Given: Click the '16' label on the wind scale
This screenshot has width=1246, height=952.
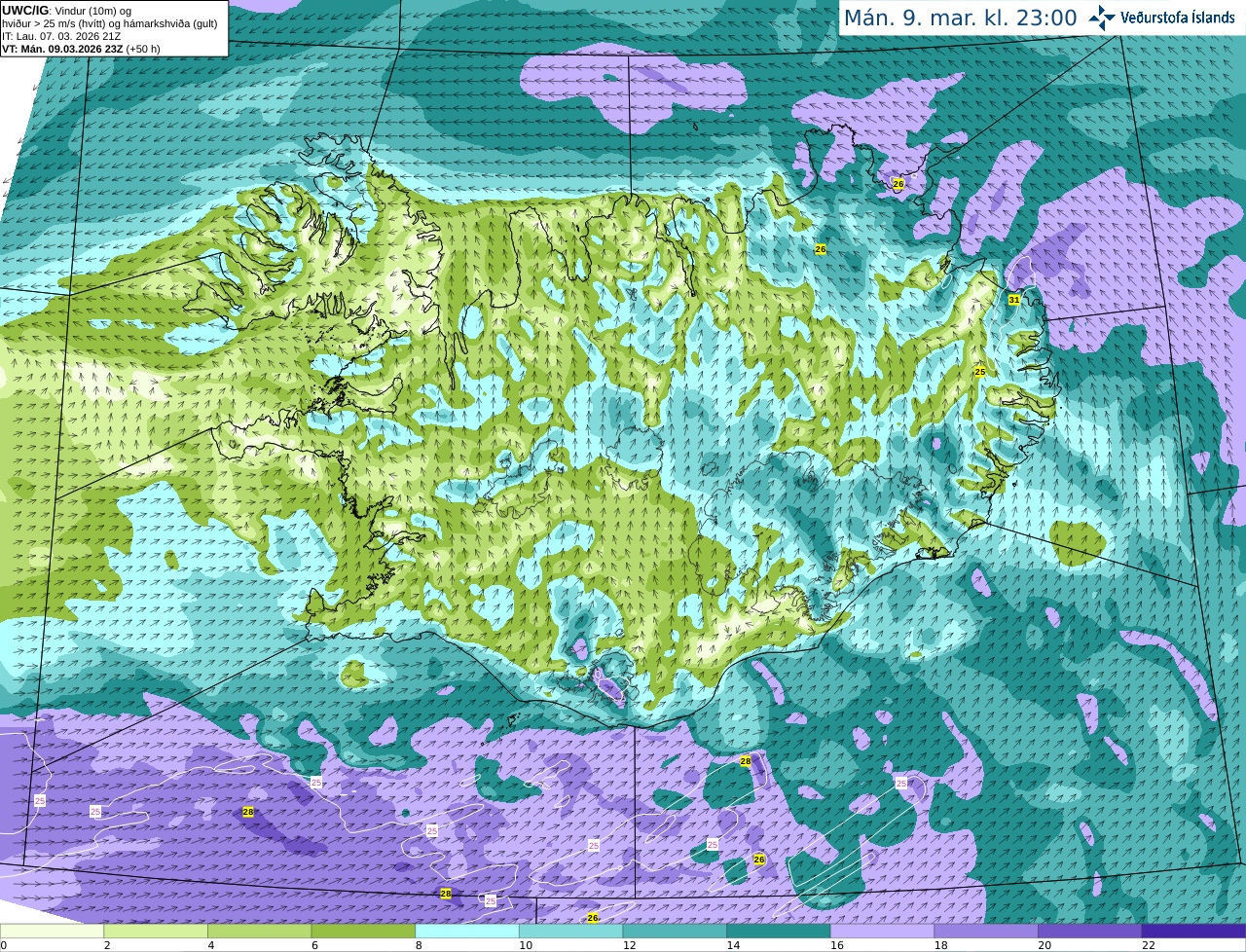Looking at the screenshot, I should [x=837, y=945].
